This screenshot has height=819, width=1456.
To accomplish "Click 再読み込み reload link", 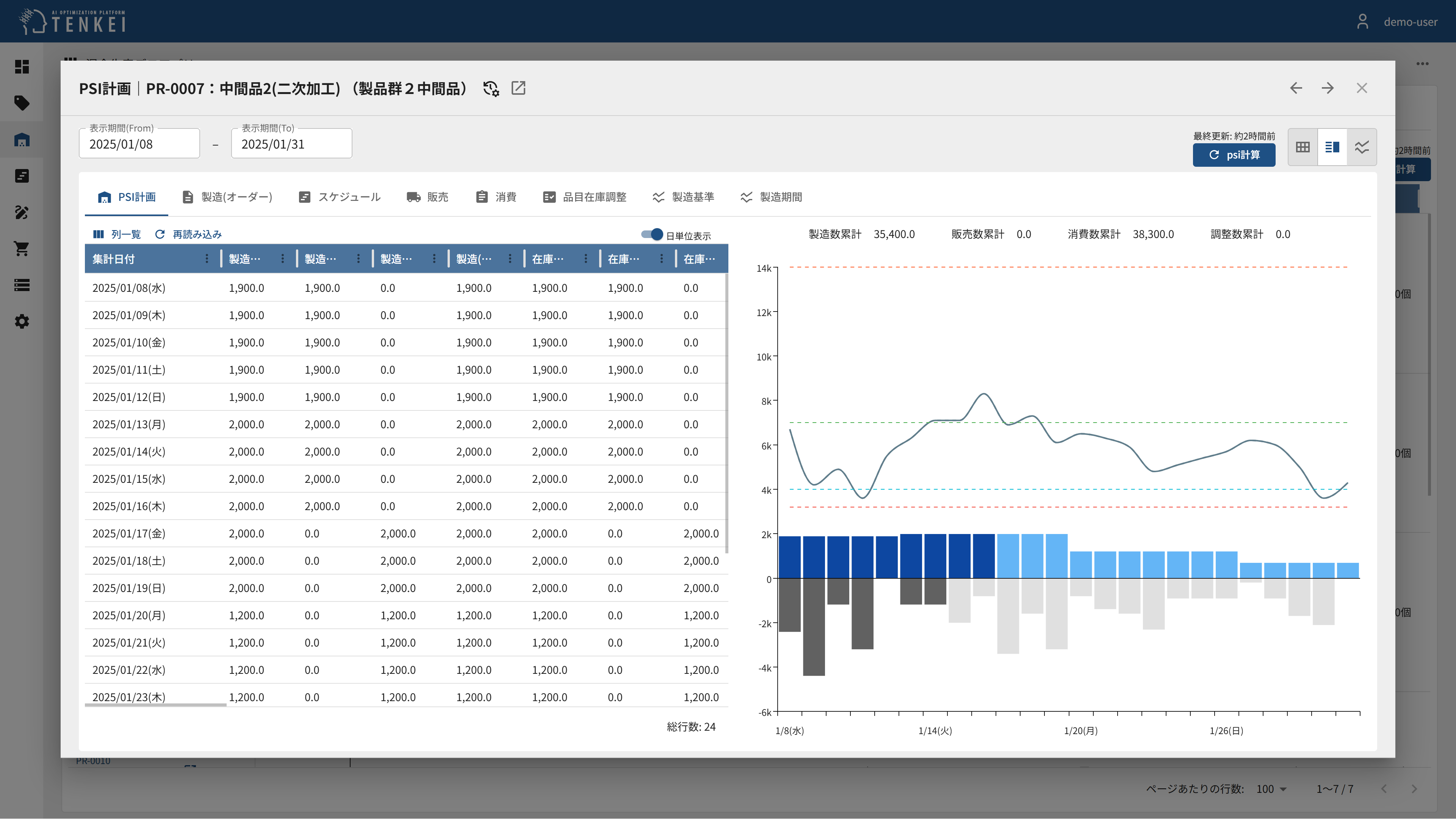I will click(x=188, y=235).
